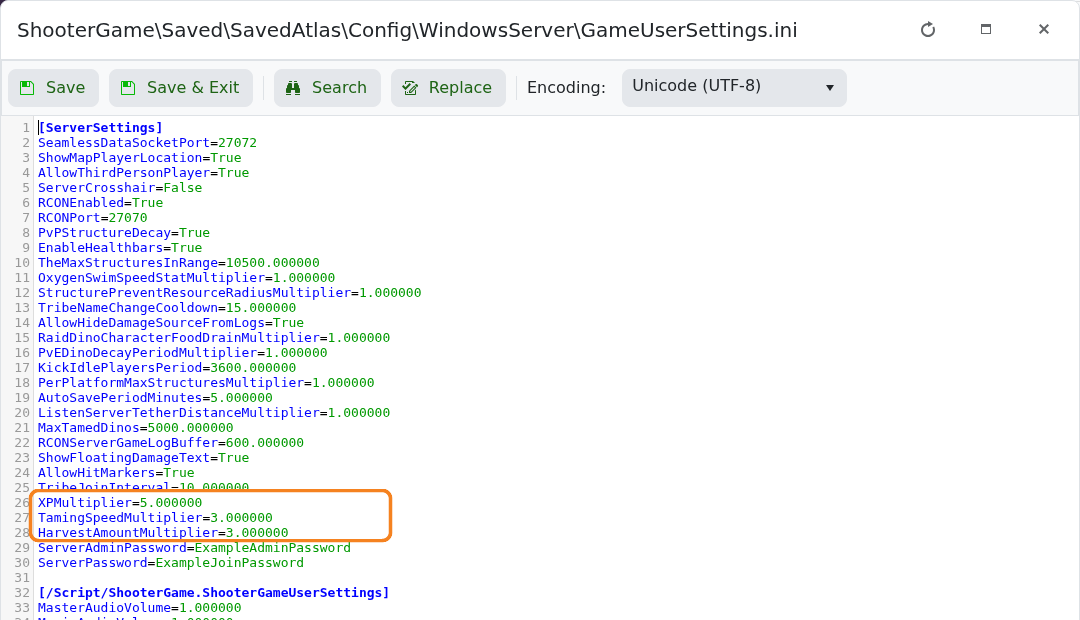The image size is (1080, 620).
Task: Click the RaidDinoCharacterFoodDrainMultiplier line
Action: (x=214, y=338)
